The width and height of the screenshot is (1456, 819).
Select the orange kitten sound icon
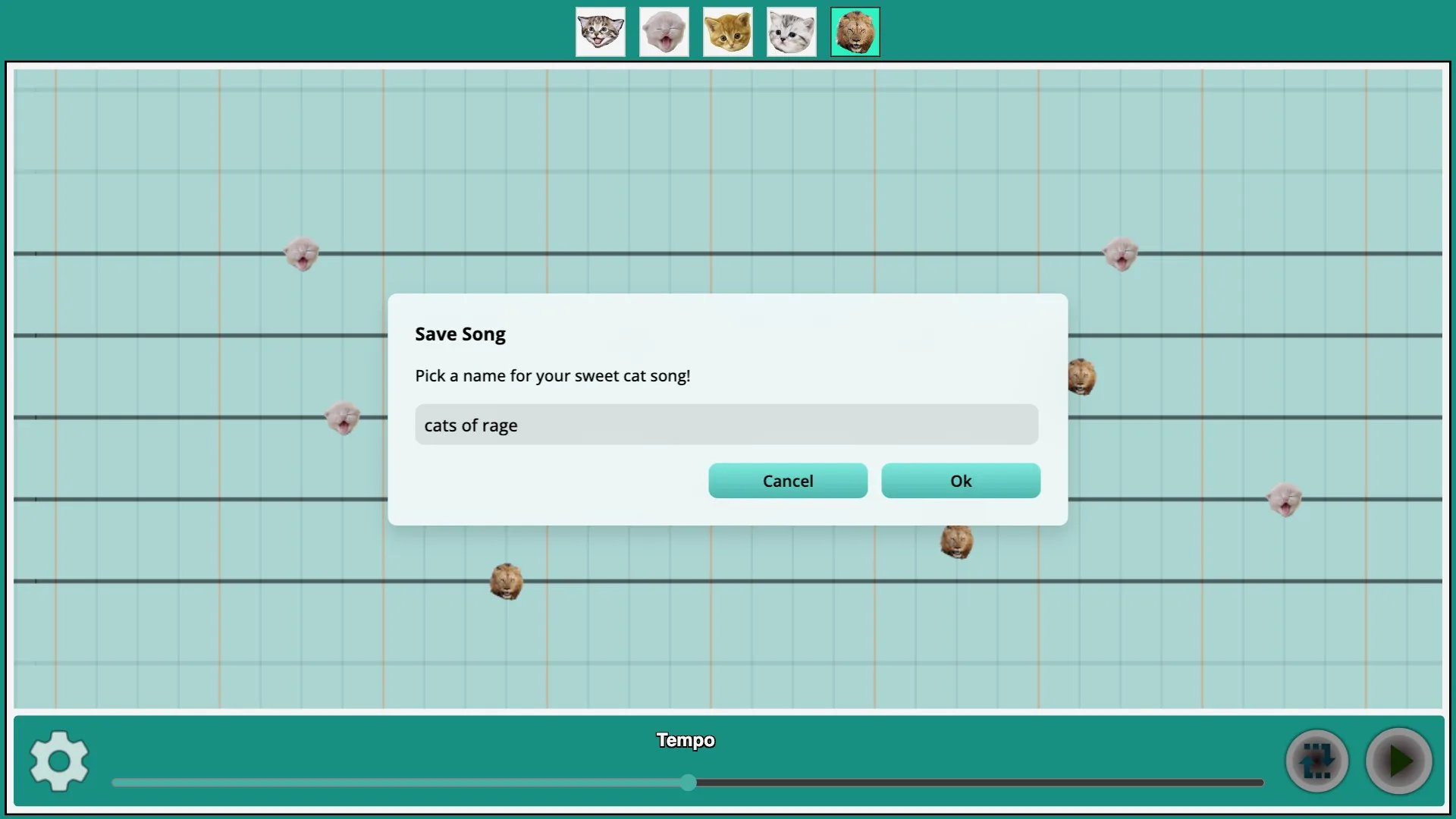point(728,32)
